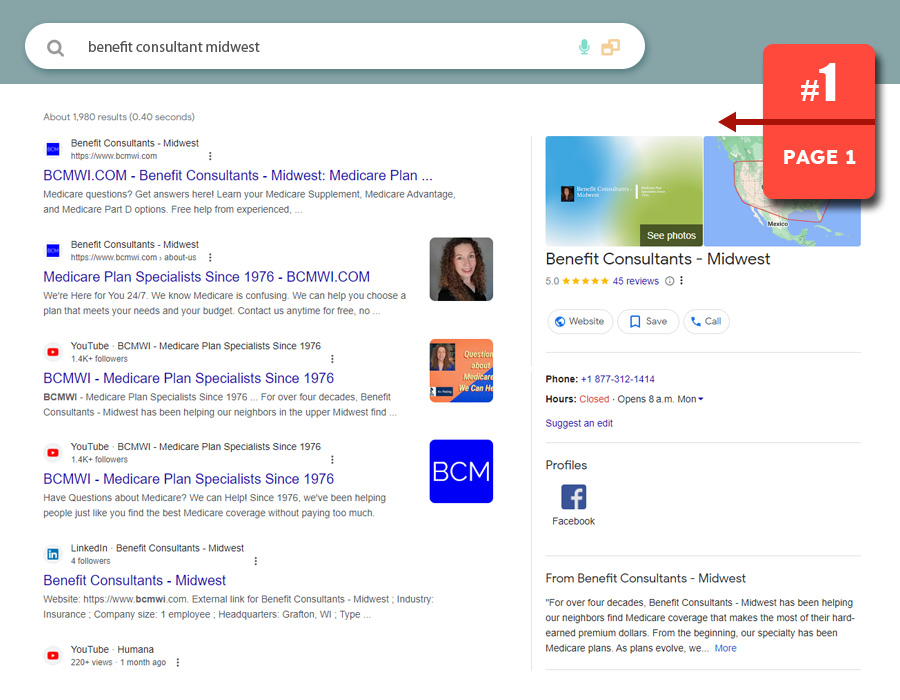This screenshot has height=700, width=900.
Task: Click the woman's portrait thumbnail of about-us result
Action: point(461,269)
